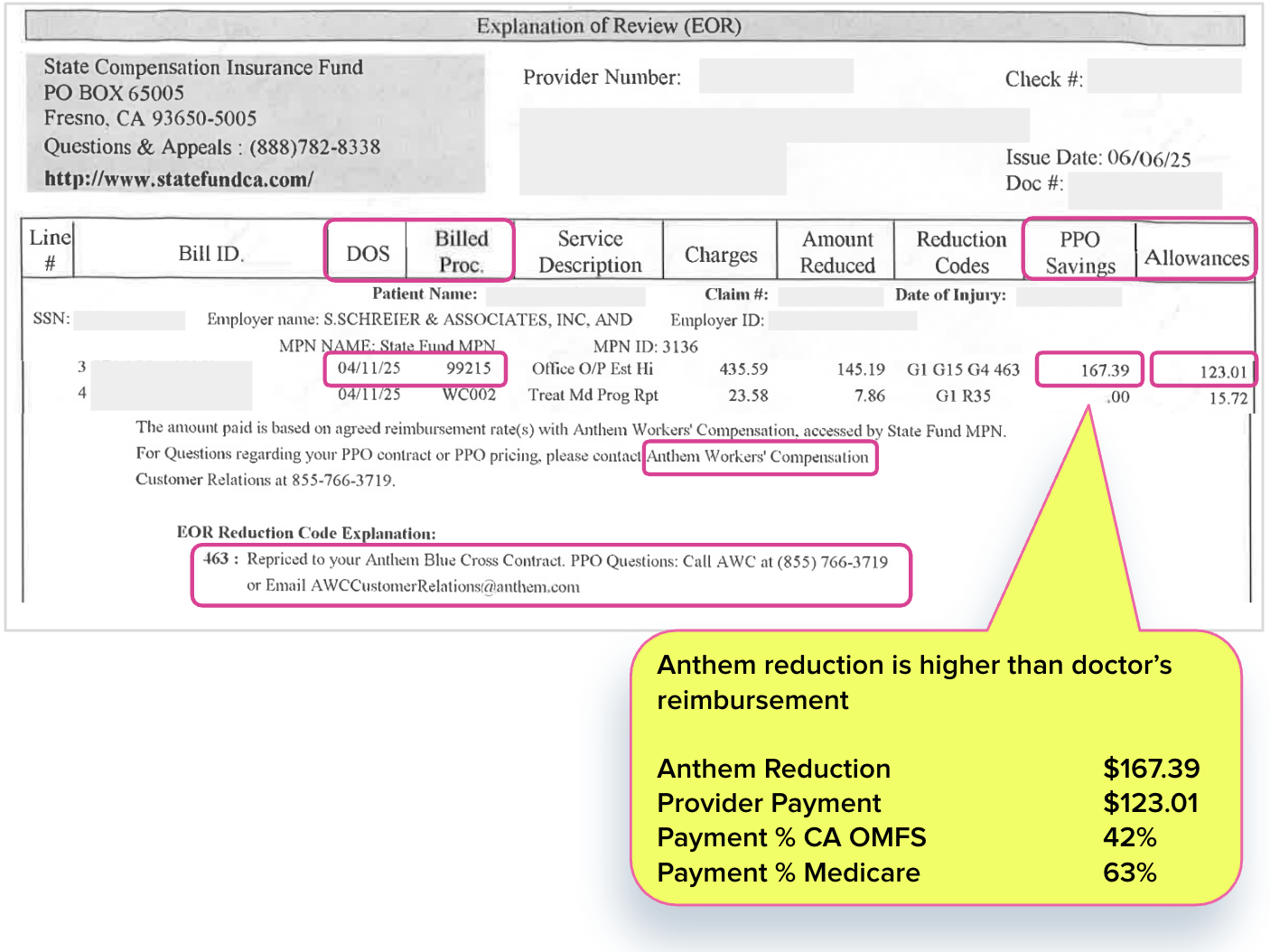Click 'Treat Md Prog Rpt' description
The height and width of the screenshot is (952, 1270).
pos(593,395)
